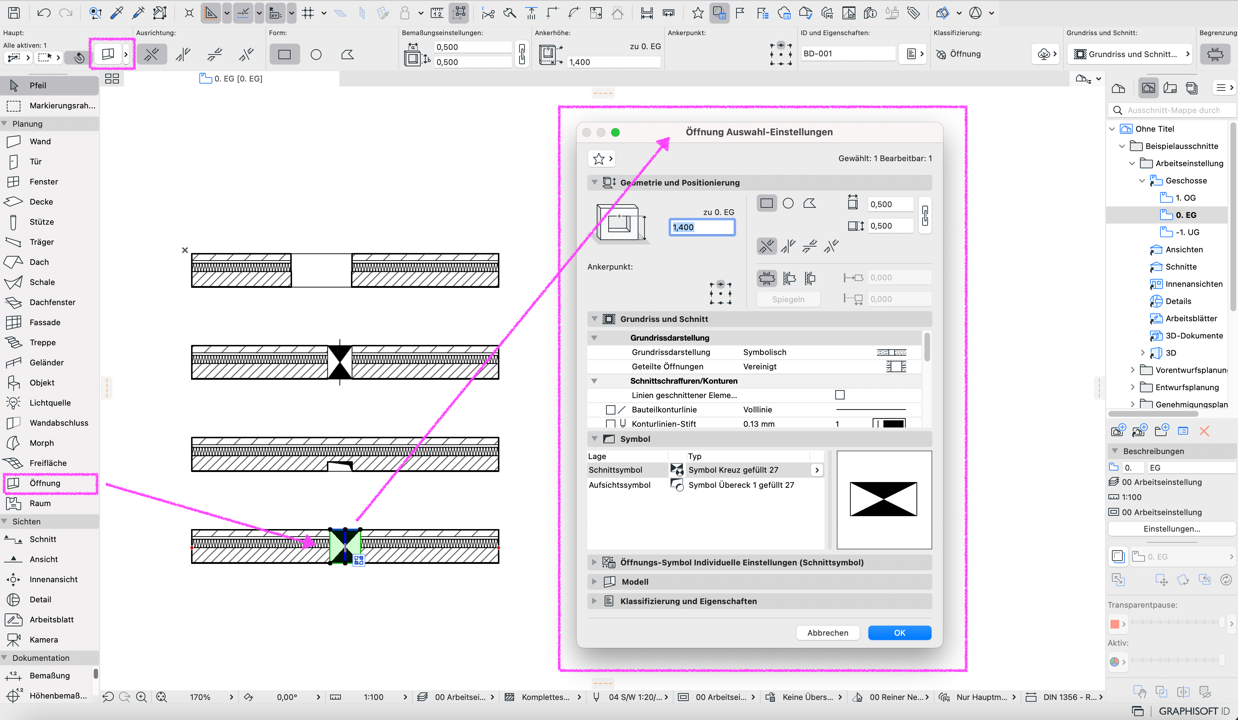Choose the Tür tool in toolbox
The width and height of the screenshot is (1238, 720).
(x=50, y=161)
